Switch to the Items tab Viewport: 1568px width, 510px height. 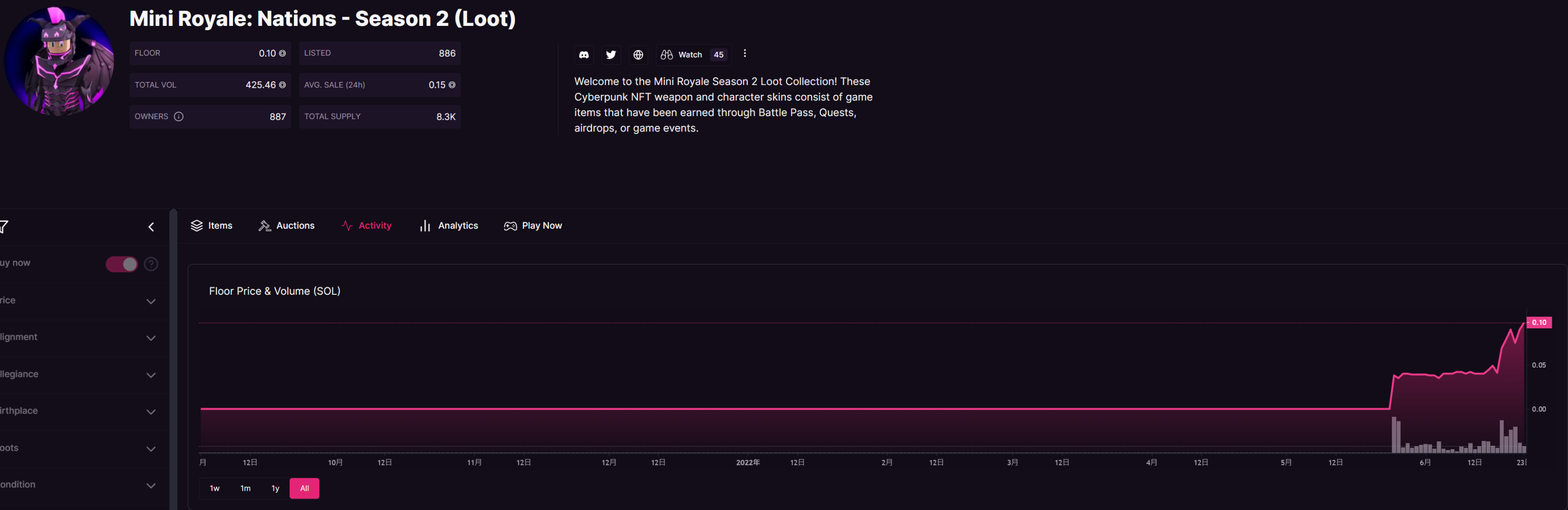211,226
